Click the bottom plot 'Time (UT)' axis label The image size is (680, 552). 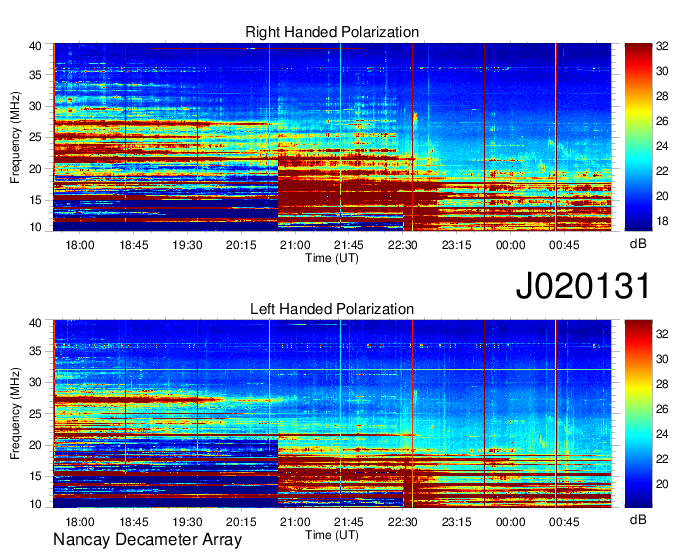click(x=332, y=535)
